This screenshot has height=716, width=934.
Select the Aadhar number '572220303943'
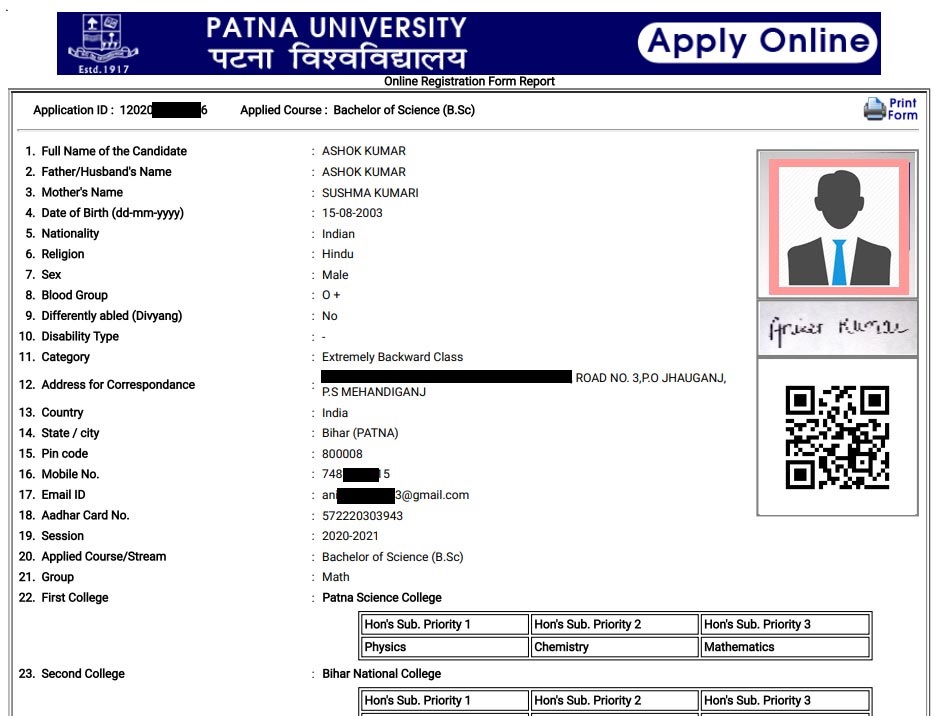click(x=362, y=516)
